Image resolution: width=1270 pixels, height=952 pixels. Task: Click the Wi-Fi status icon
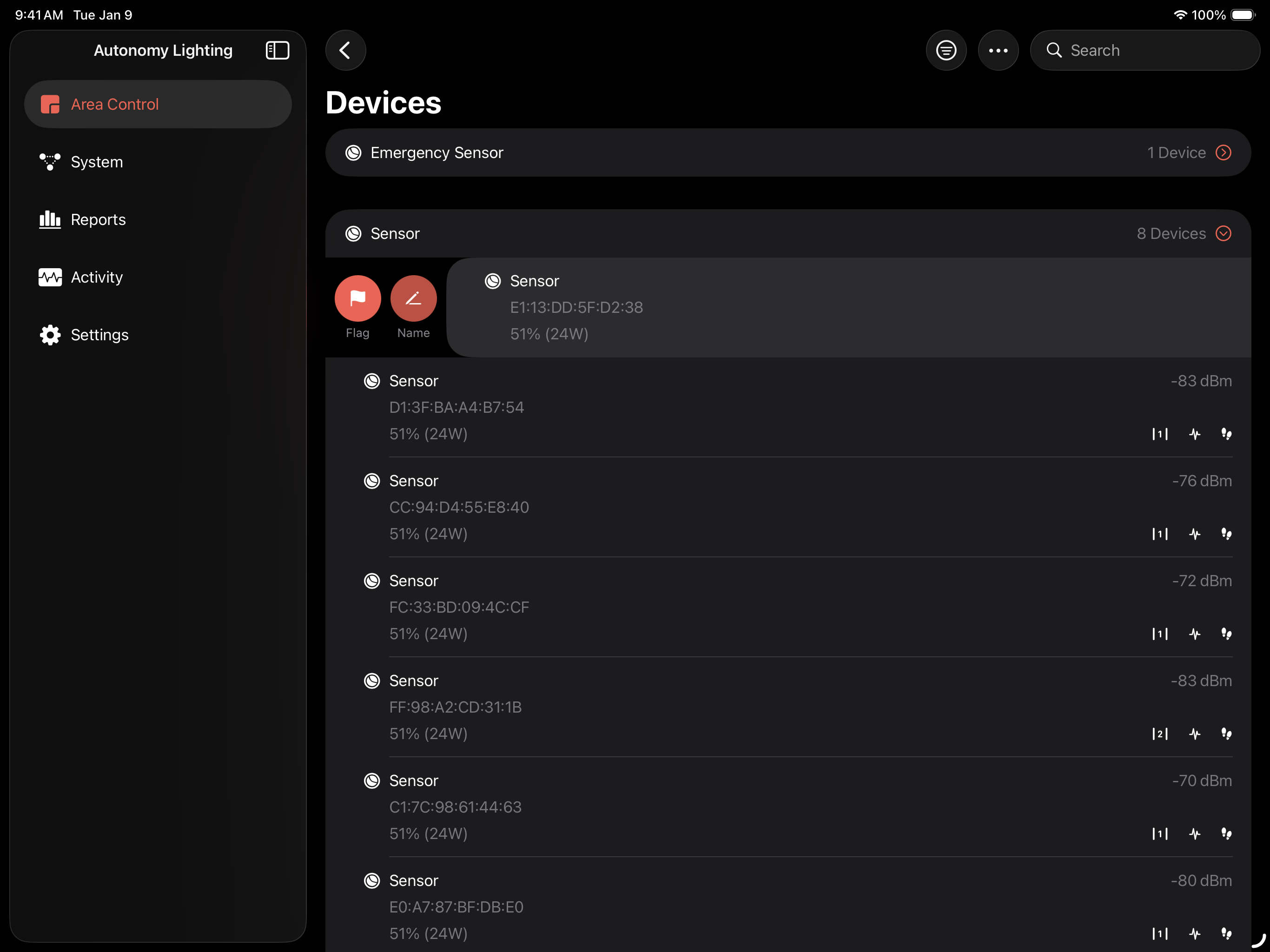[x=1180, y=15]
